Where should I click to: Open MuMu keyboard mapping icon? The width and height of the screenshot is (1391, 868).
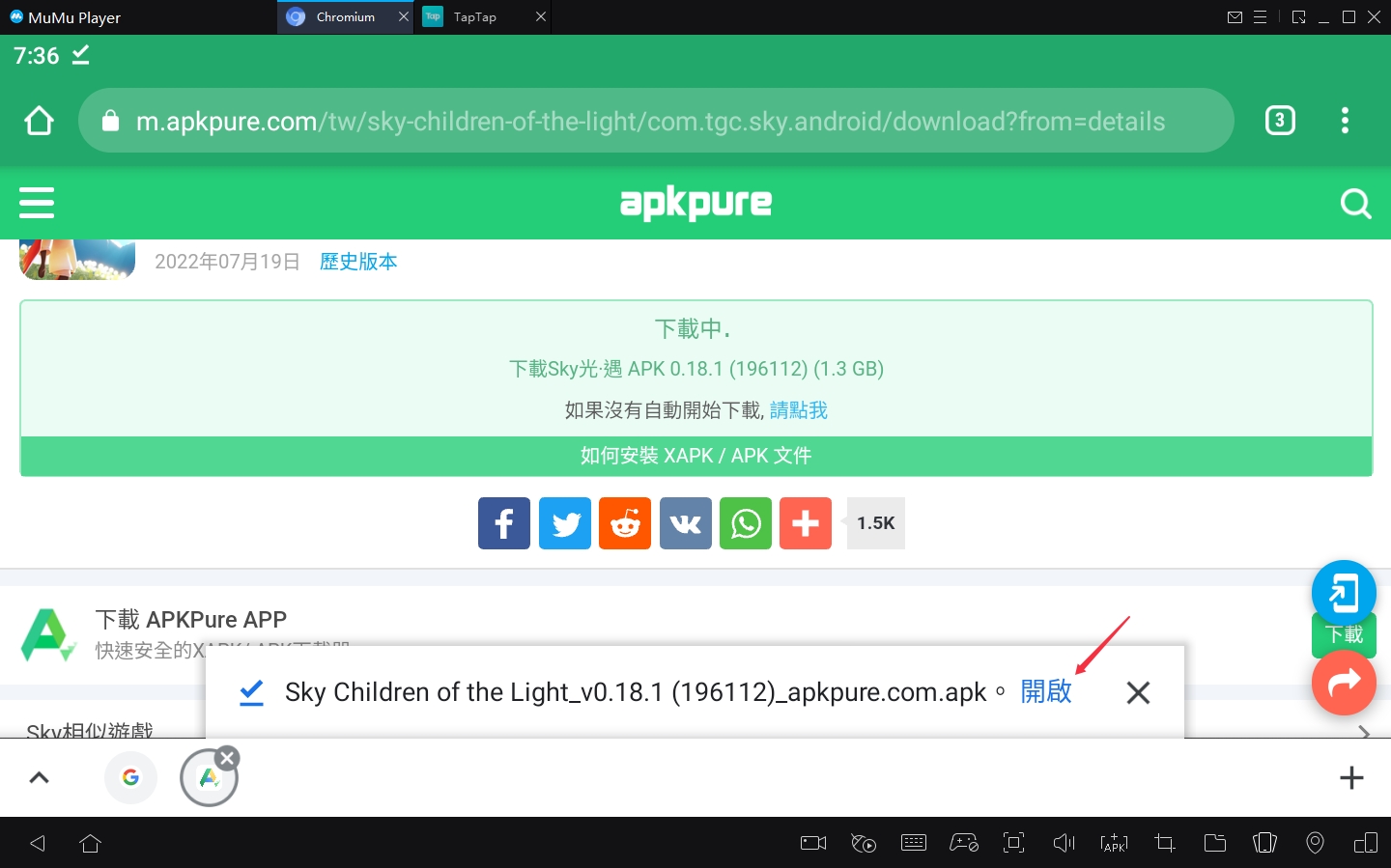pyautogui.click(x=914, y=843)
